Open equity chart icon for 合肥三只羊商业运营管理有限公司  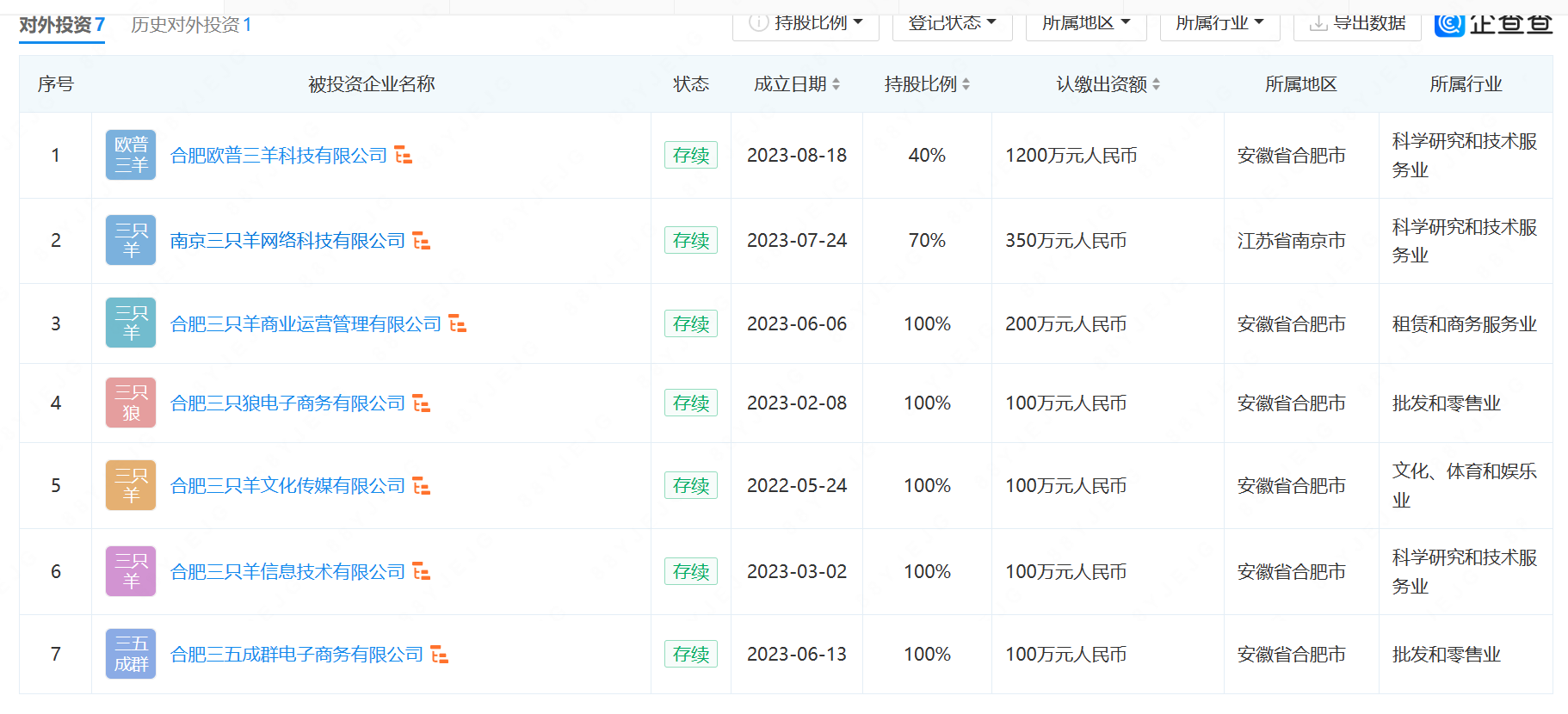[457, 324]
